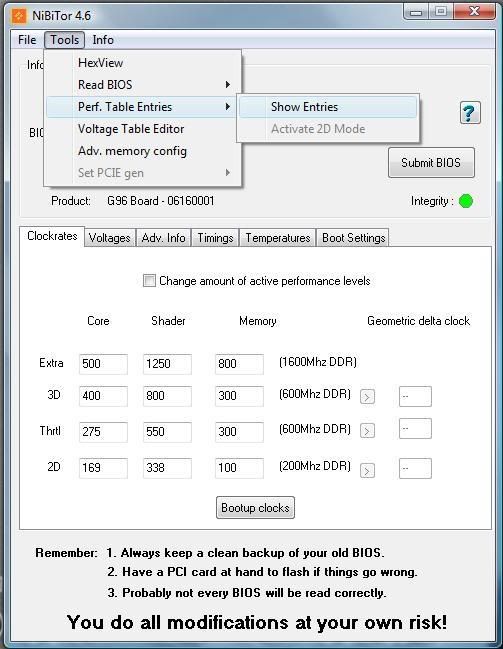The image size is (503, 649).
Task: Open the Info menu
Action: click(103, 40)
